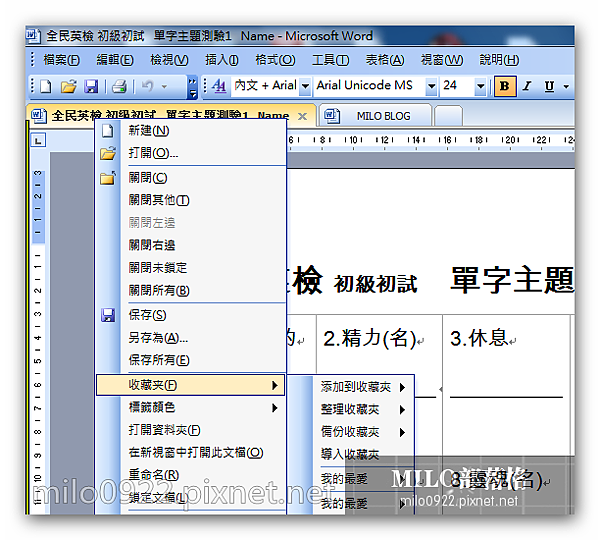Select 另存為(A)... menu entry
Screen dimensions: 600x540
[191, 338]
